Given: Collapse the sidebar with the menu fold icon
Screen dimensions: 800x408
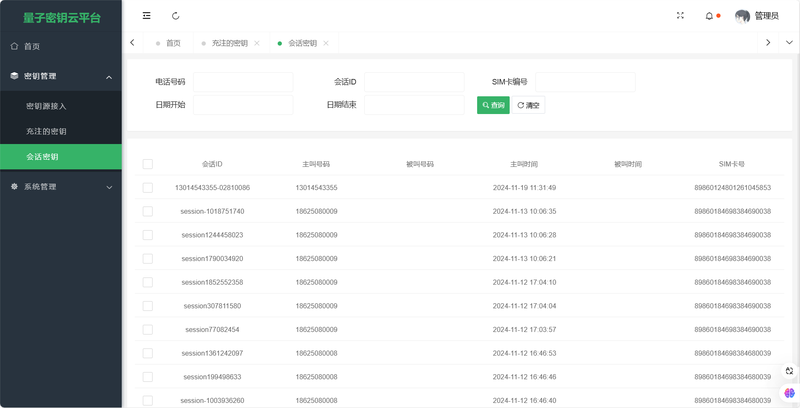Looking at the screenshot, I should click(147, 16).
